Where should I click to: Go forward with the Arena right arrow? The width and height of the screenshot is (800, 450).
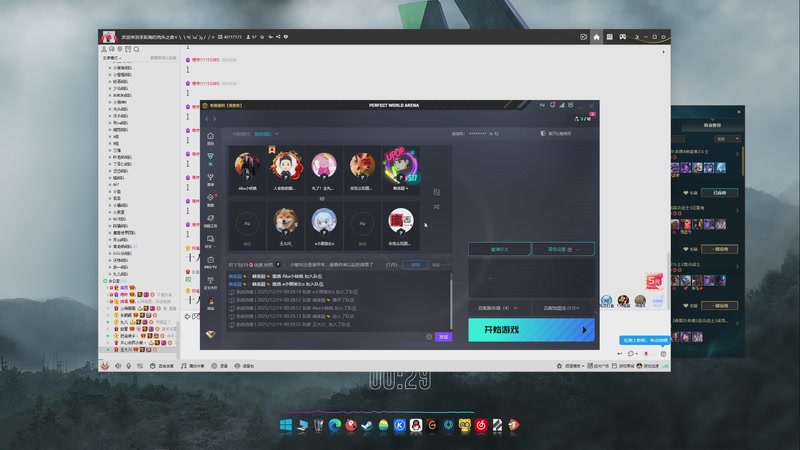pos(215,118)
